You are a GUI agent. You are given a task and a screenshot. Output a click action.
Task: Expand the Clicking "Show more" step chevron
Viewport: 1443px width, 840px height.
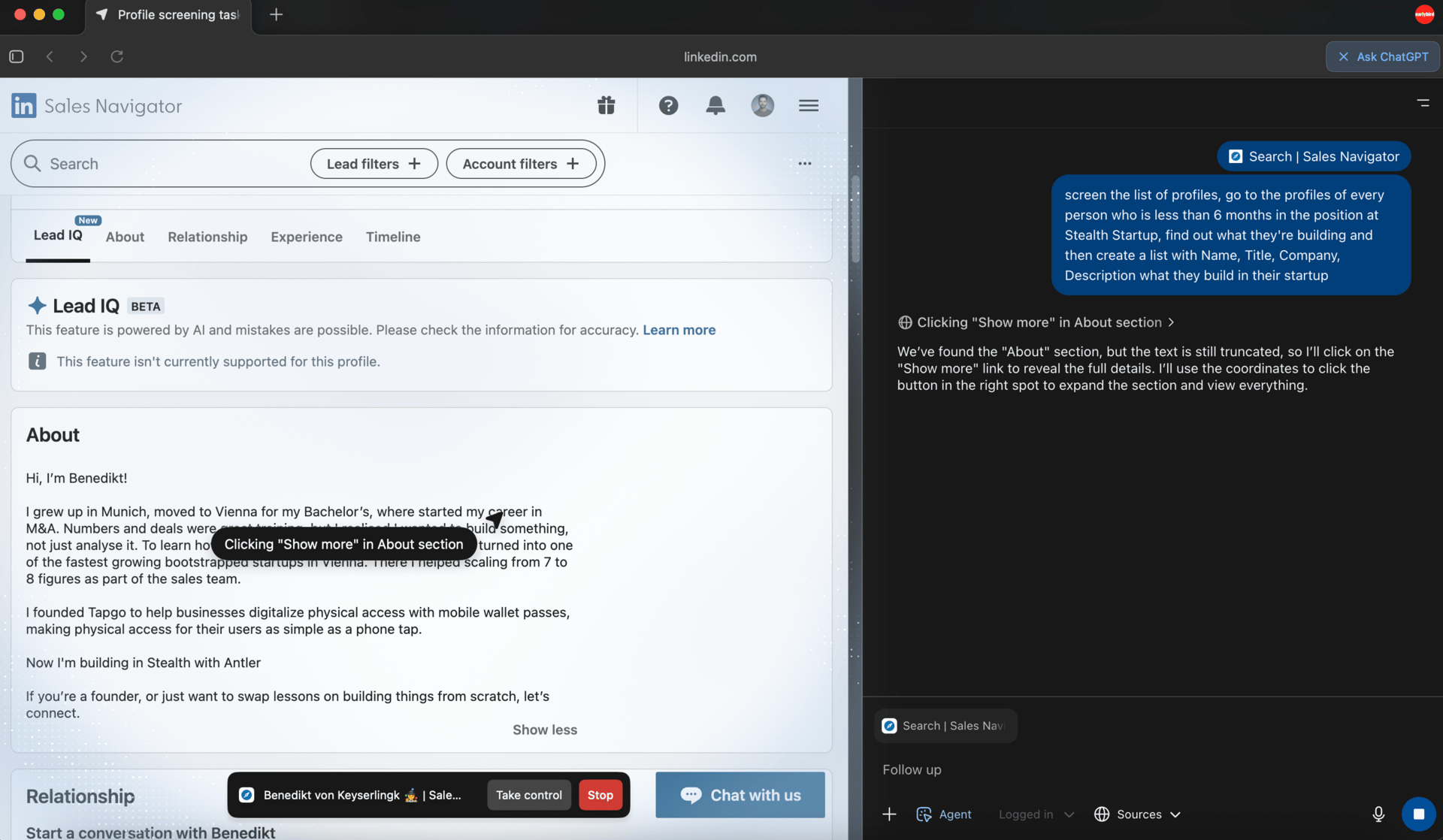1171,322
